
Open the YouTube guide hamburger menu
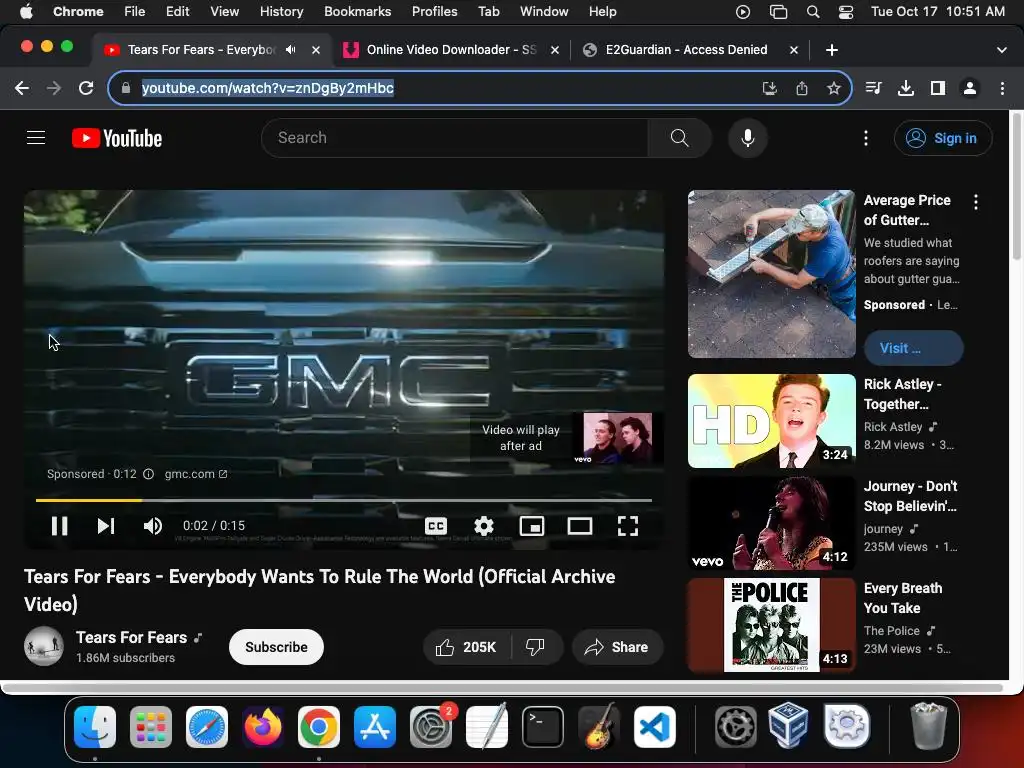(36, 138)
